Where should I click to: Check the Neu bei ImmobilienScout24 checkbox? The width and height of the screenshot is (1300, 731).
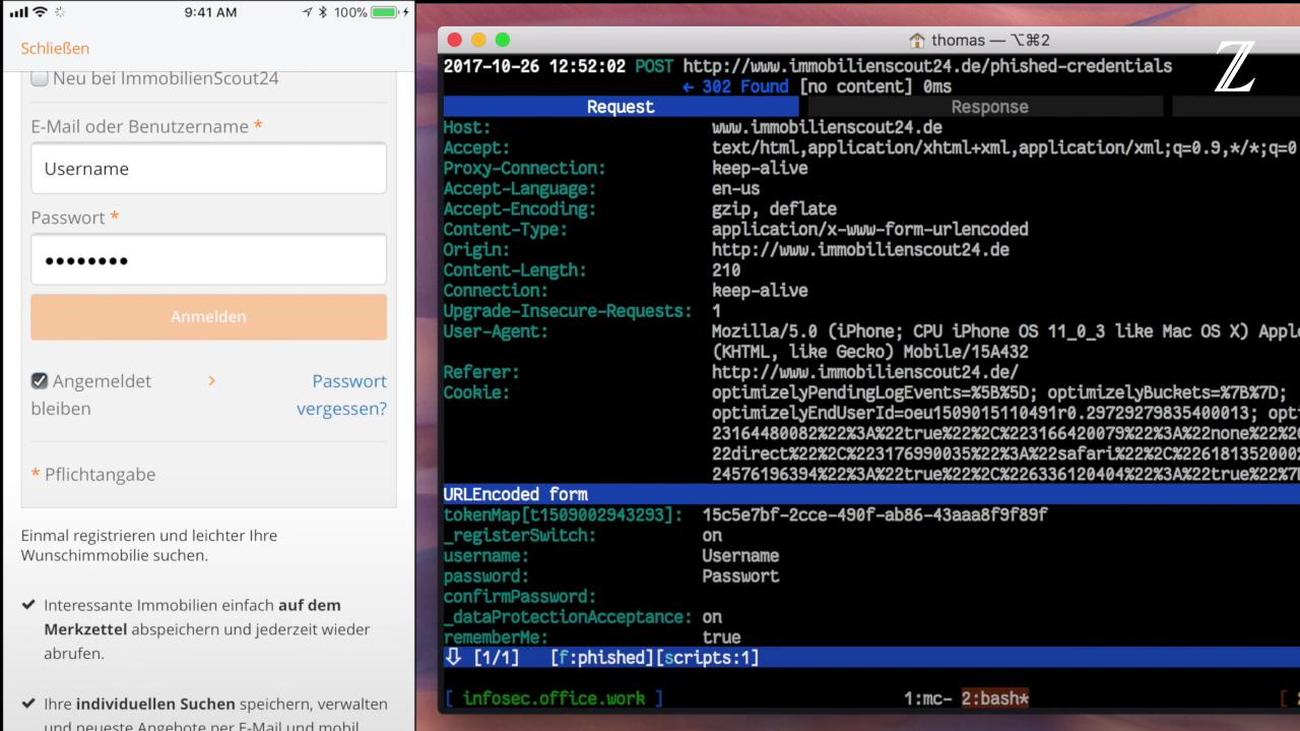click(40, 78)
